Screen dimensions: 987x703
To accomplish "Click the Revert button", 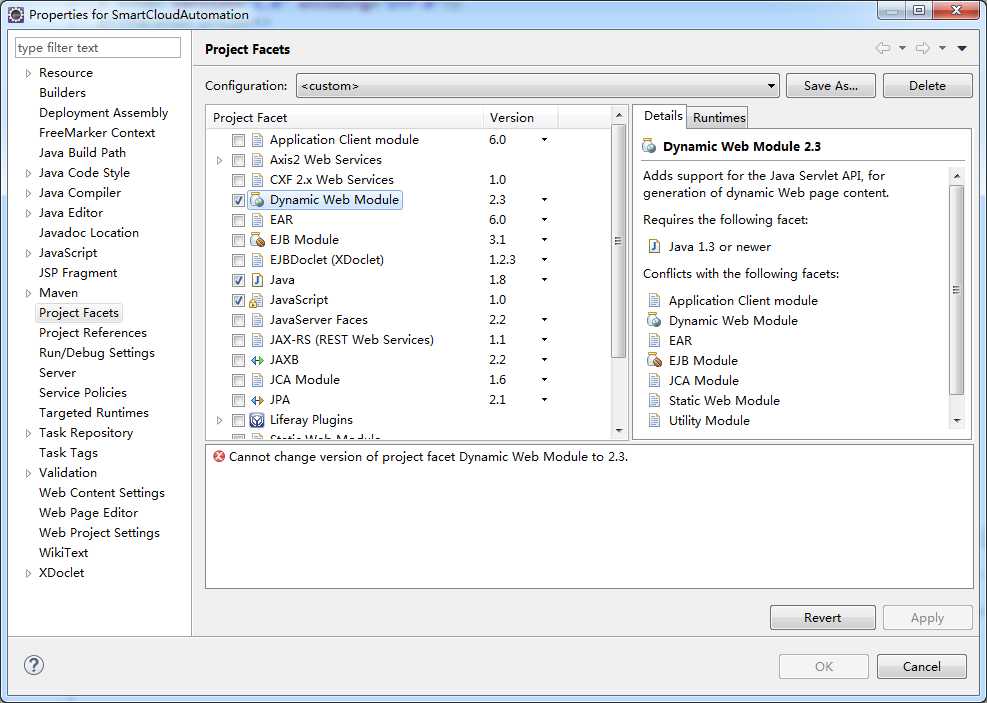I will [x=822, y=617].
